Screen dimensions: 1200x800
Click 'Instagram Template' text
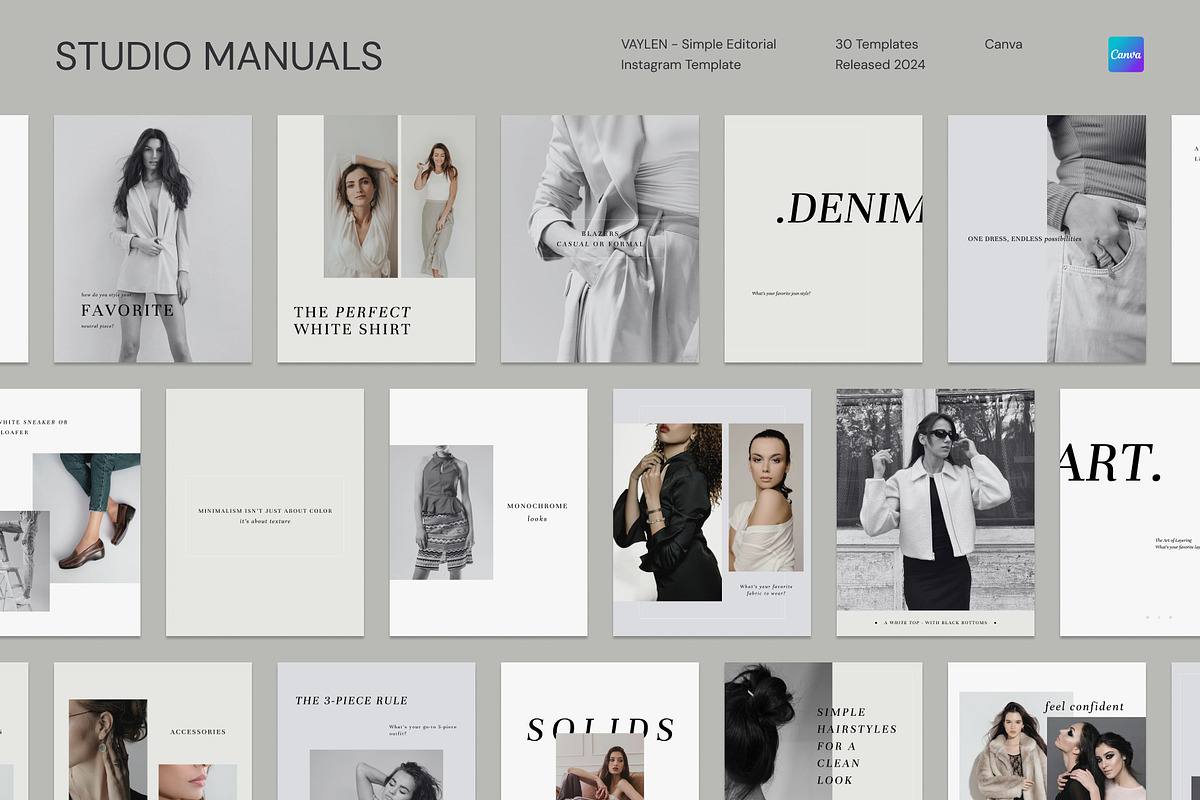click(681, 65)
